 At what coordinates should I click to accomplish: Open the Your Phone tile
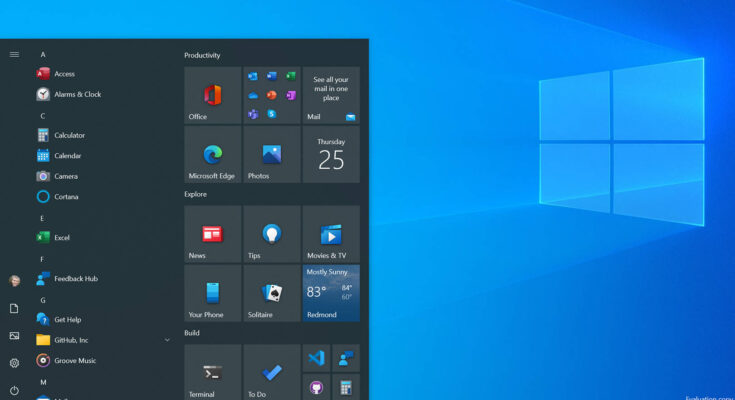tap(212, 293)
